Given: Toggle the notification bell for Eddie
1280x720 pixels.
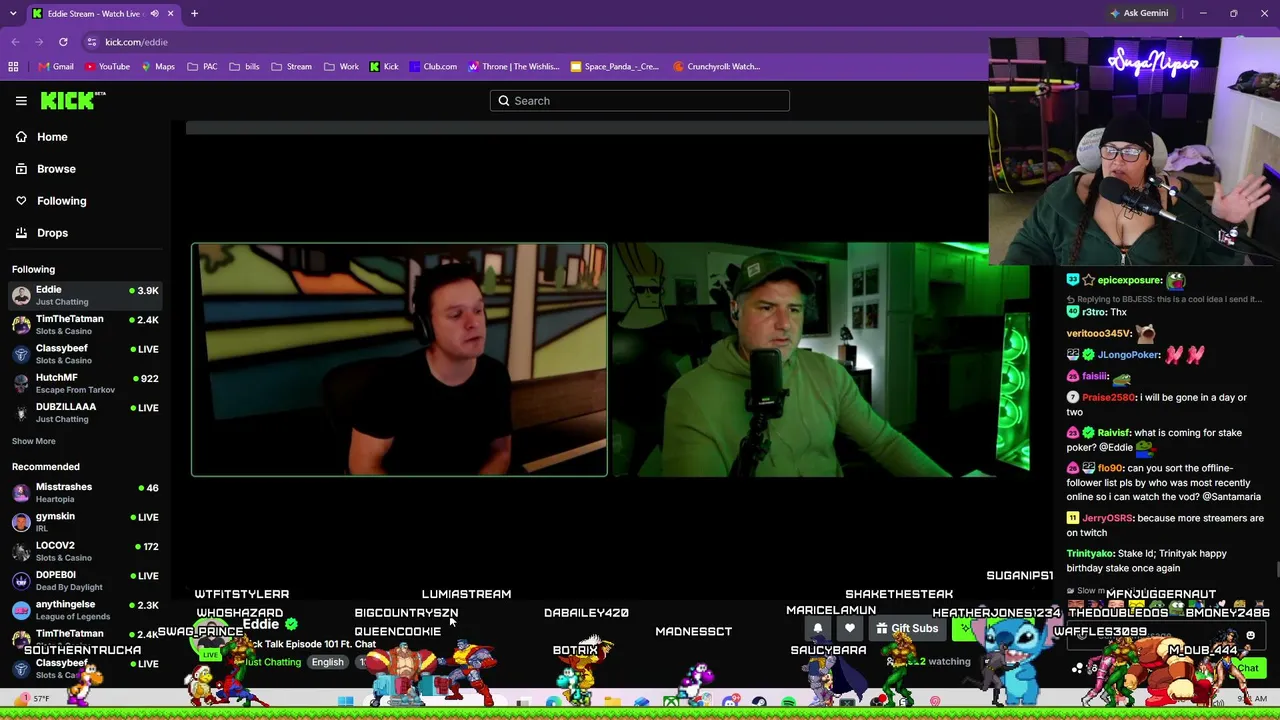Looking at the screenshot, I should tap(818, 629).
